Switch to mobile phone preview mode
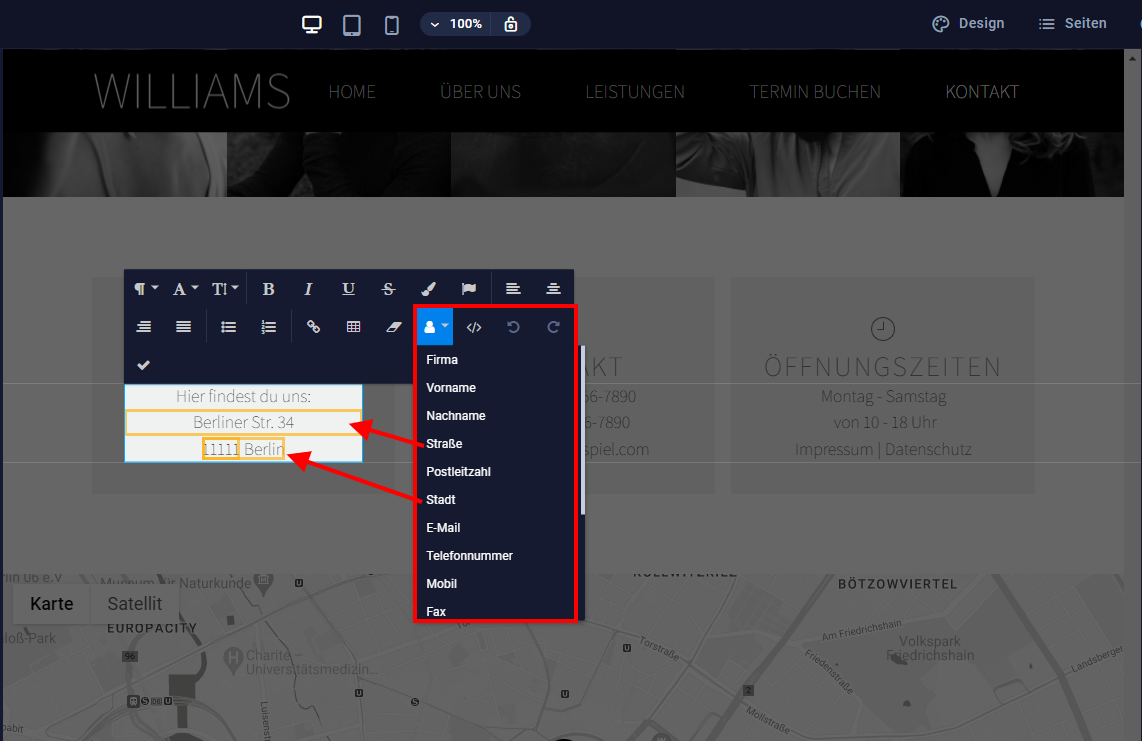 point(392,25)
